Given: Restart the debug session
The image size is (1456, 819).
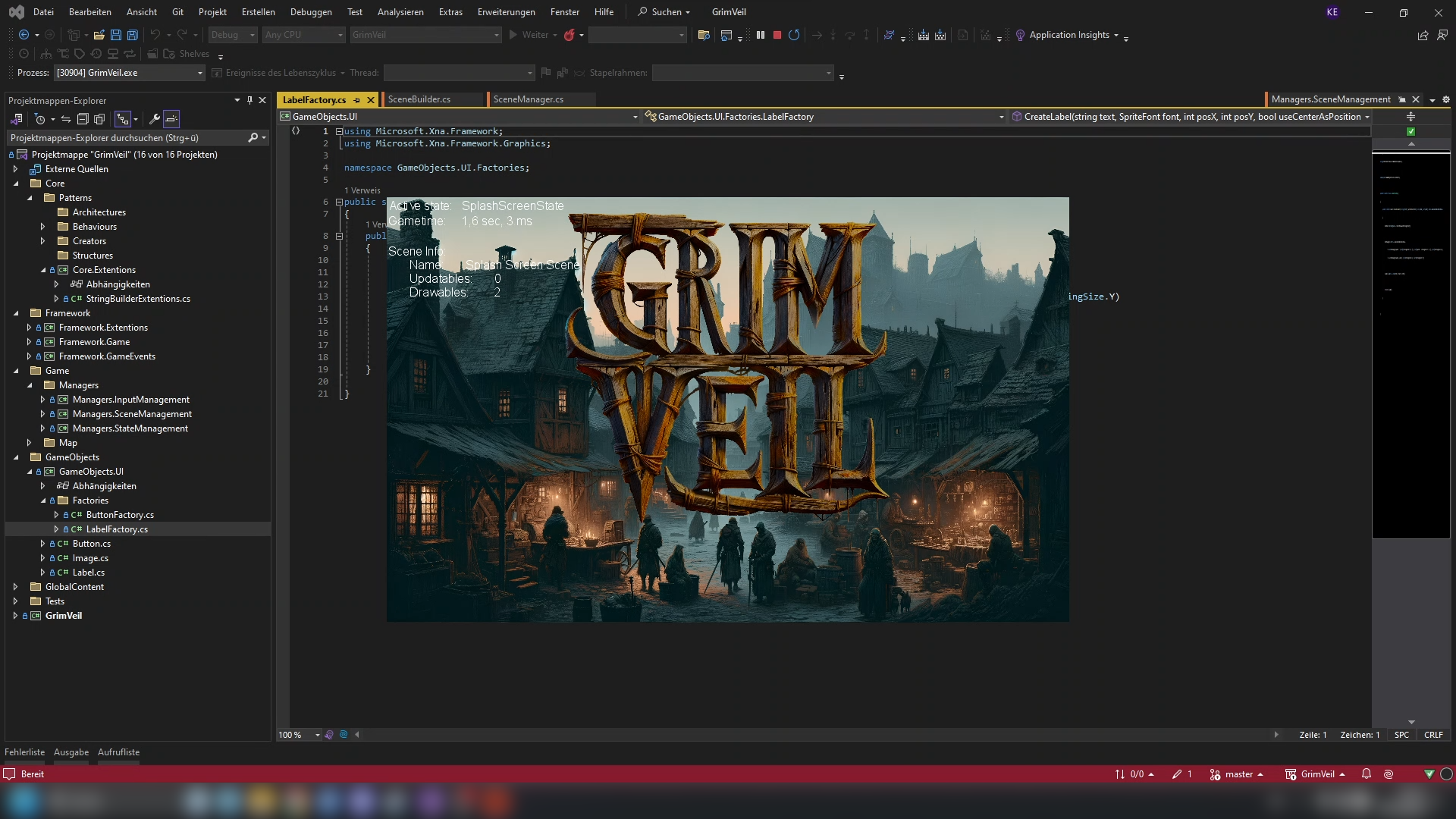Looking at the screenshot, I should pos(794,35).
